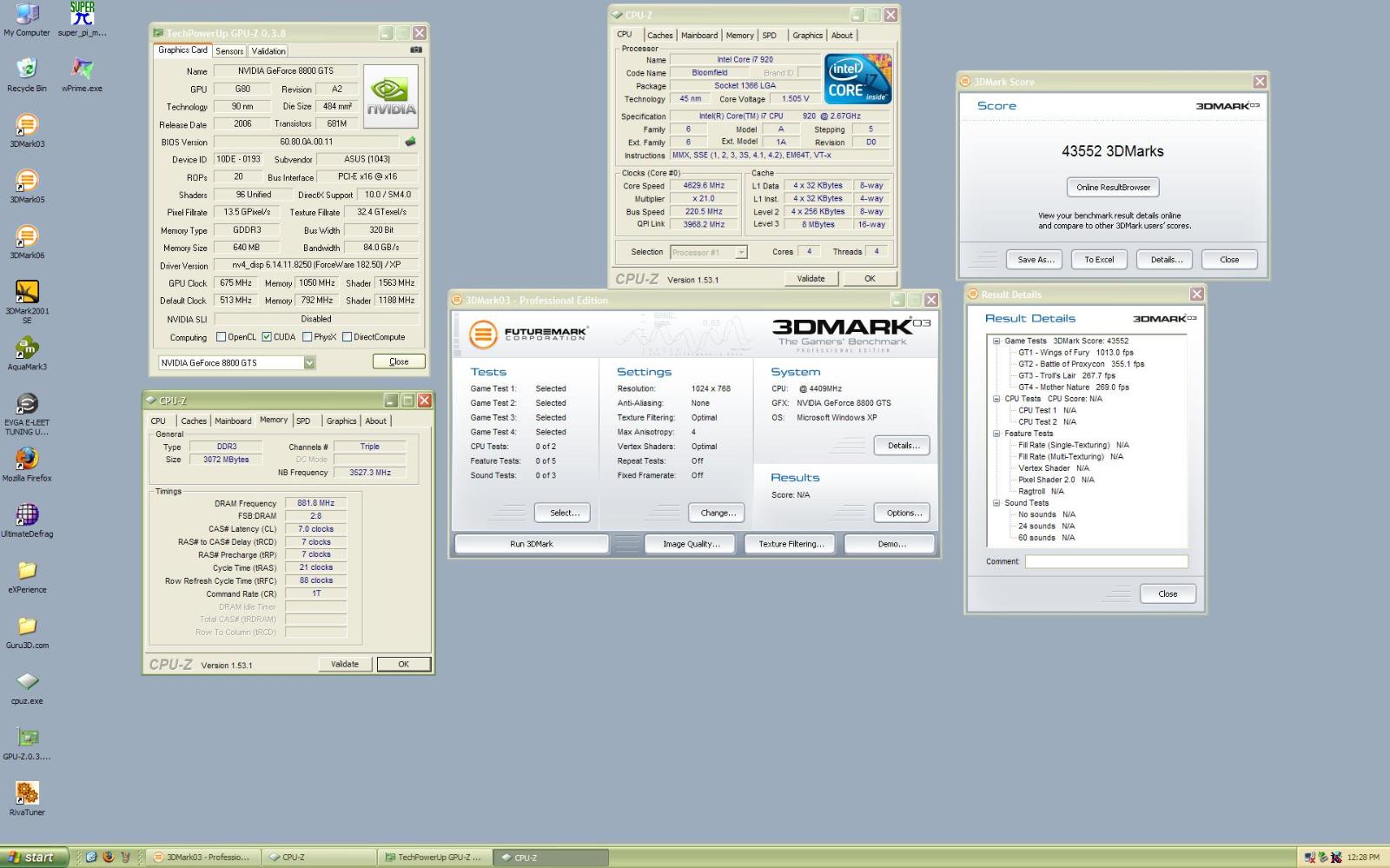The image size is (1390, 868).
Task: Click the NVIDIA logo in GPU-Z
Action: click(390, 96)
